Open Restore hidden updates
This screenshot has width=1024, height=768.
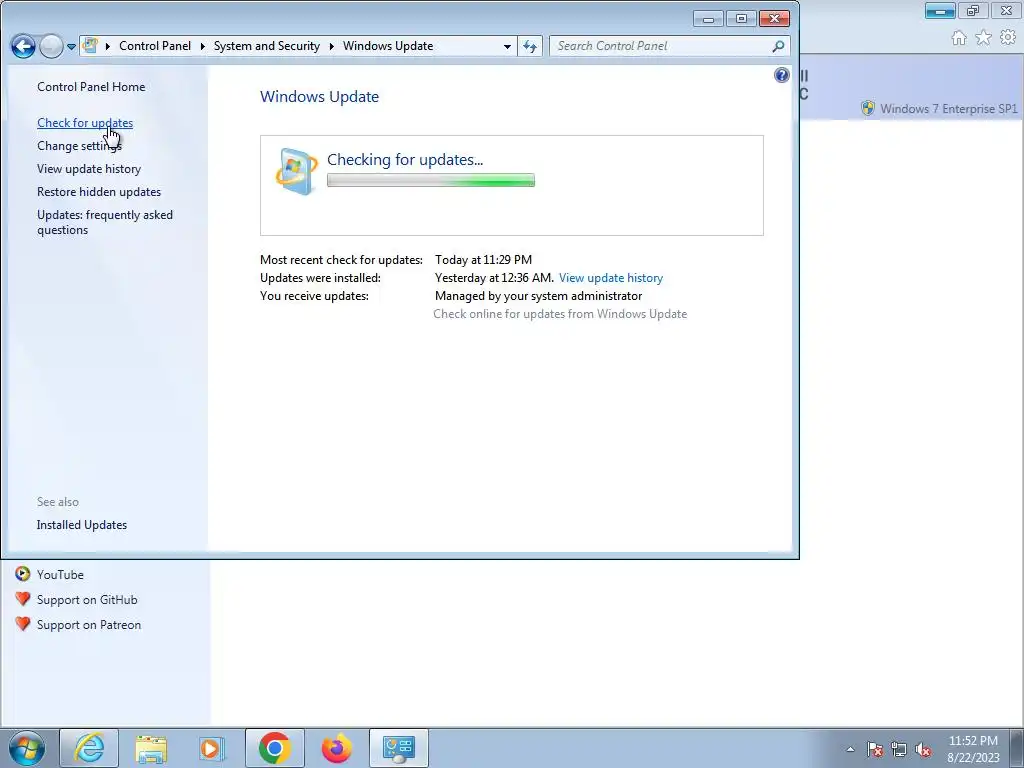coord(99,191)
